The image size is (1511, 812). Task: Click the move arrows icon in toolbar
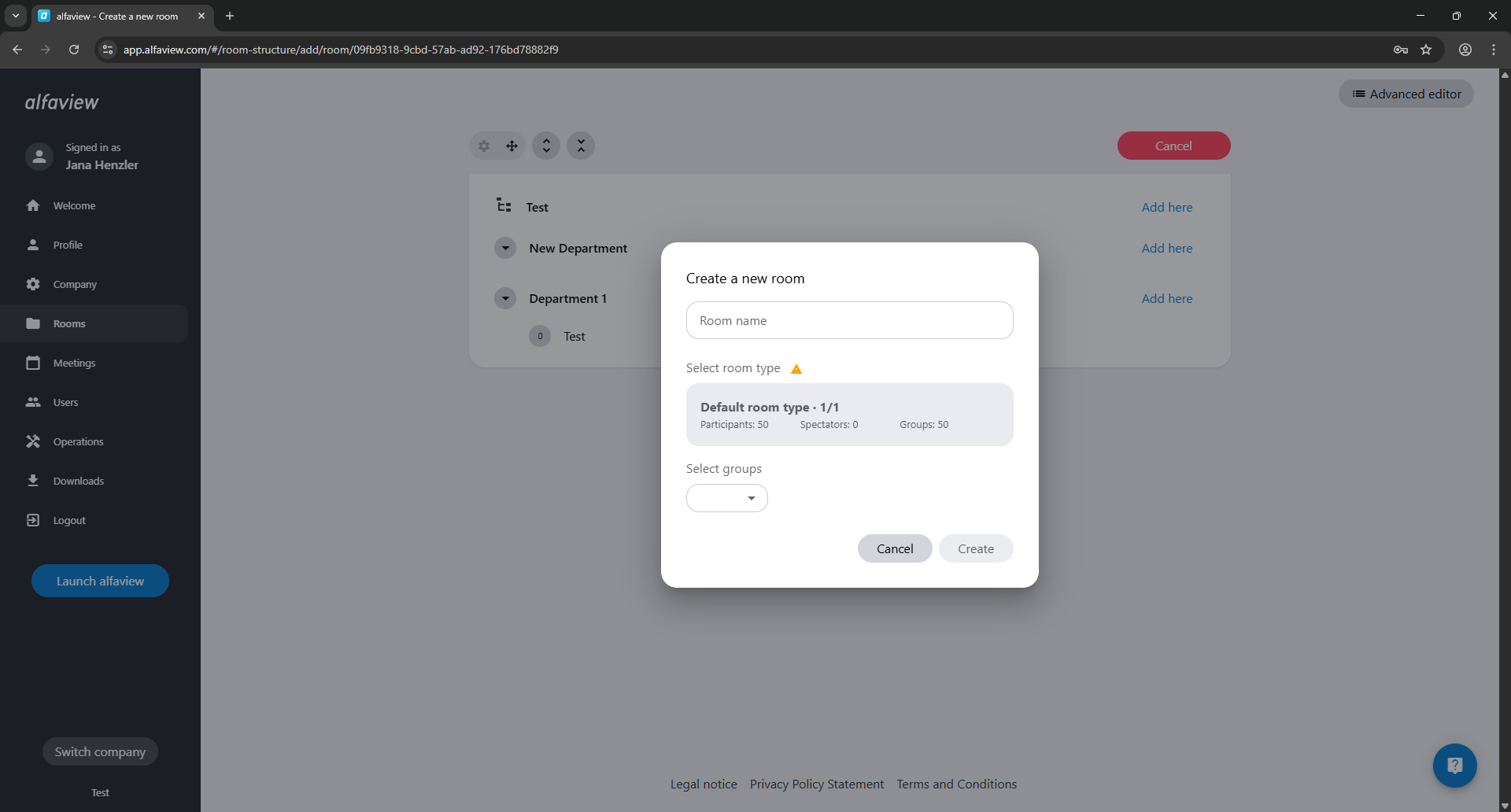[512, 146]
